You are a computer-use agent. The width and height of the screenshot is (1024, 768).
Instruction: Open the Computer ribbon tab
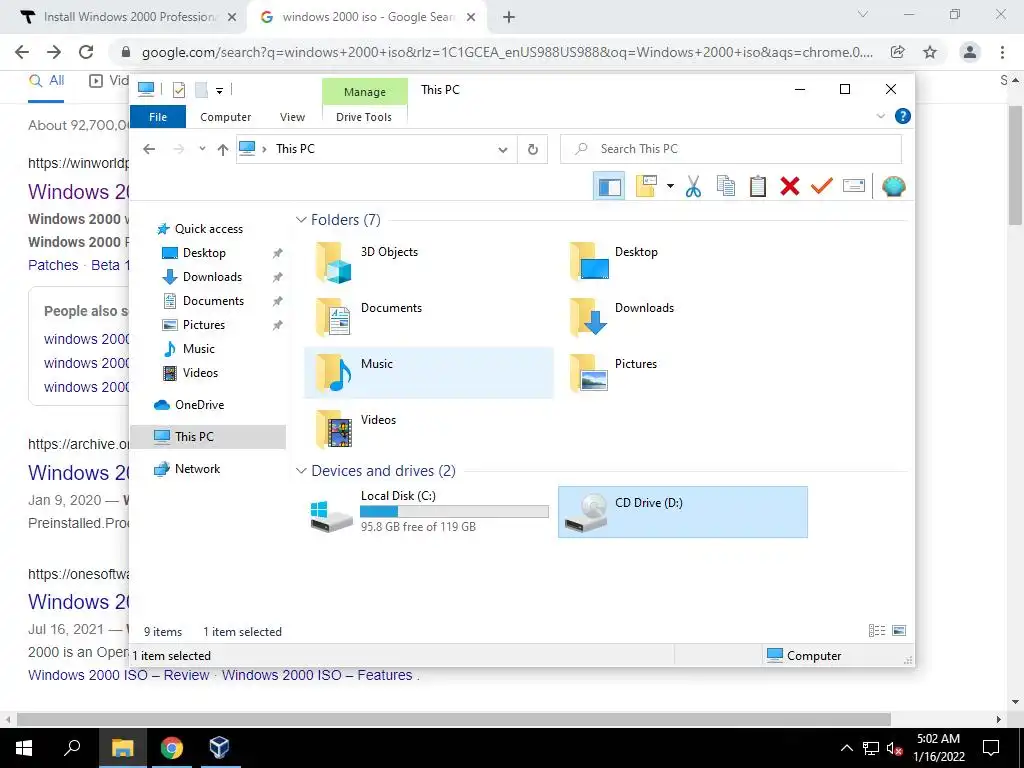225,117
